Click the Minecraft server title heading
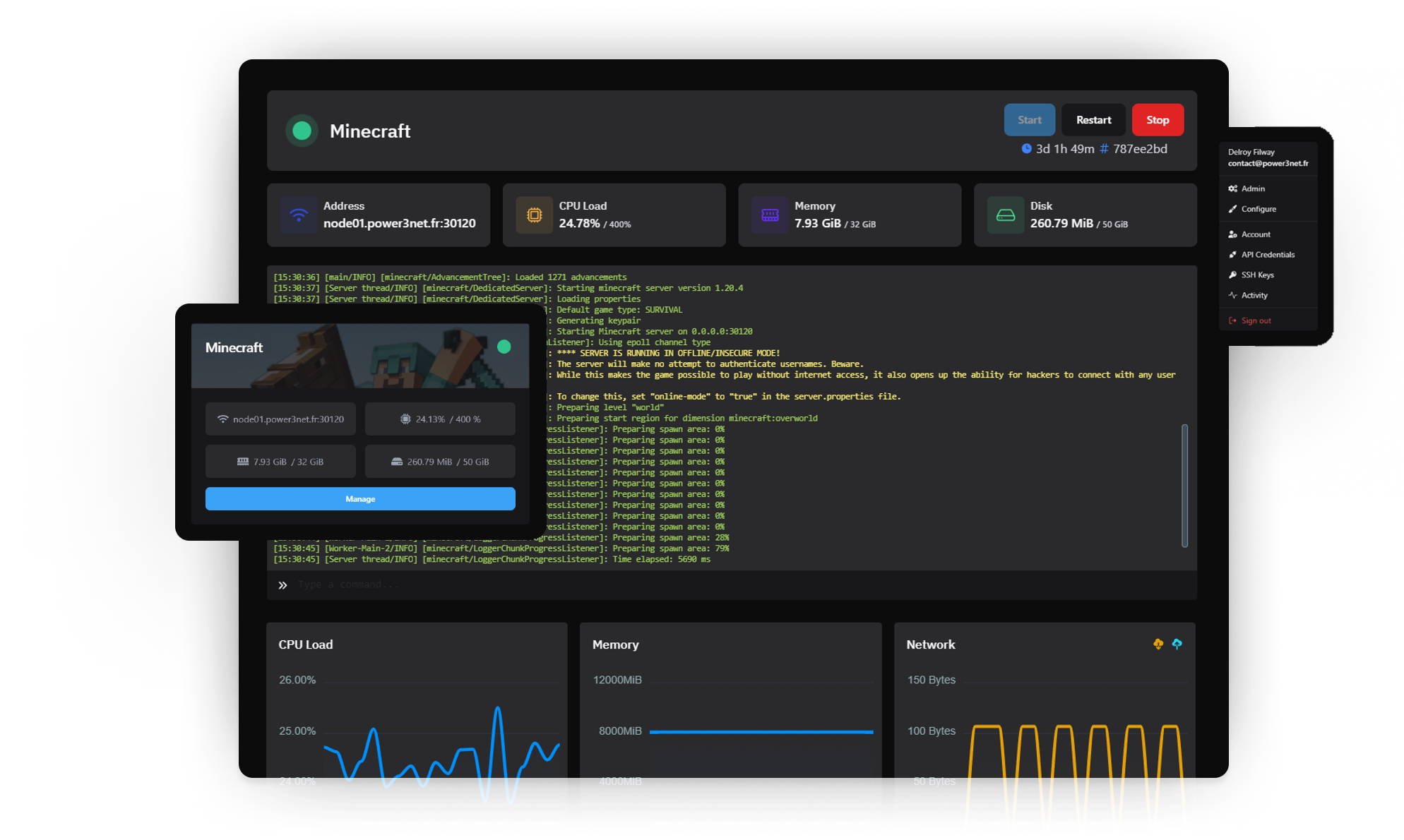 [x=370, y=131]
